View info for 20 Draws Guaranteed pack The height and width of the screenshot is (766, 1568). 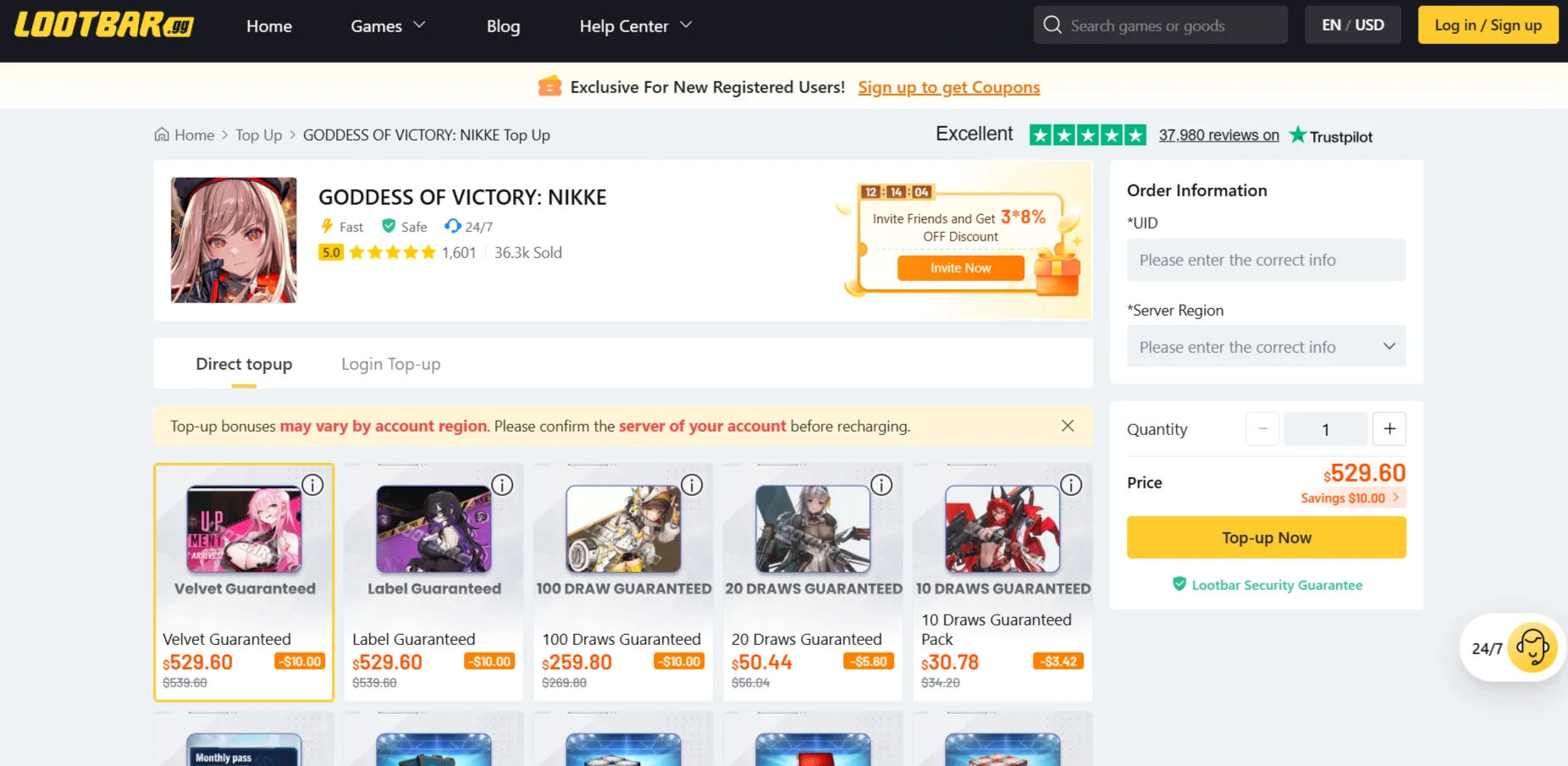[x=881, y=485]
